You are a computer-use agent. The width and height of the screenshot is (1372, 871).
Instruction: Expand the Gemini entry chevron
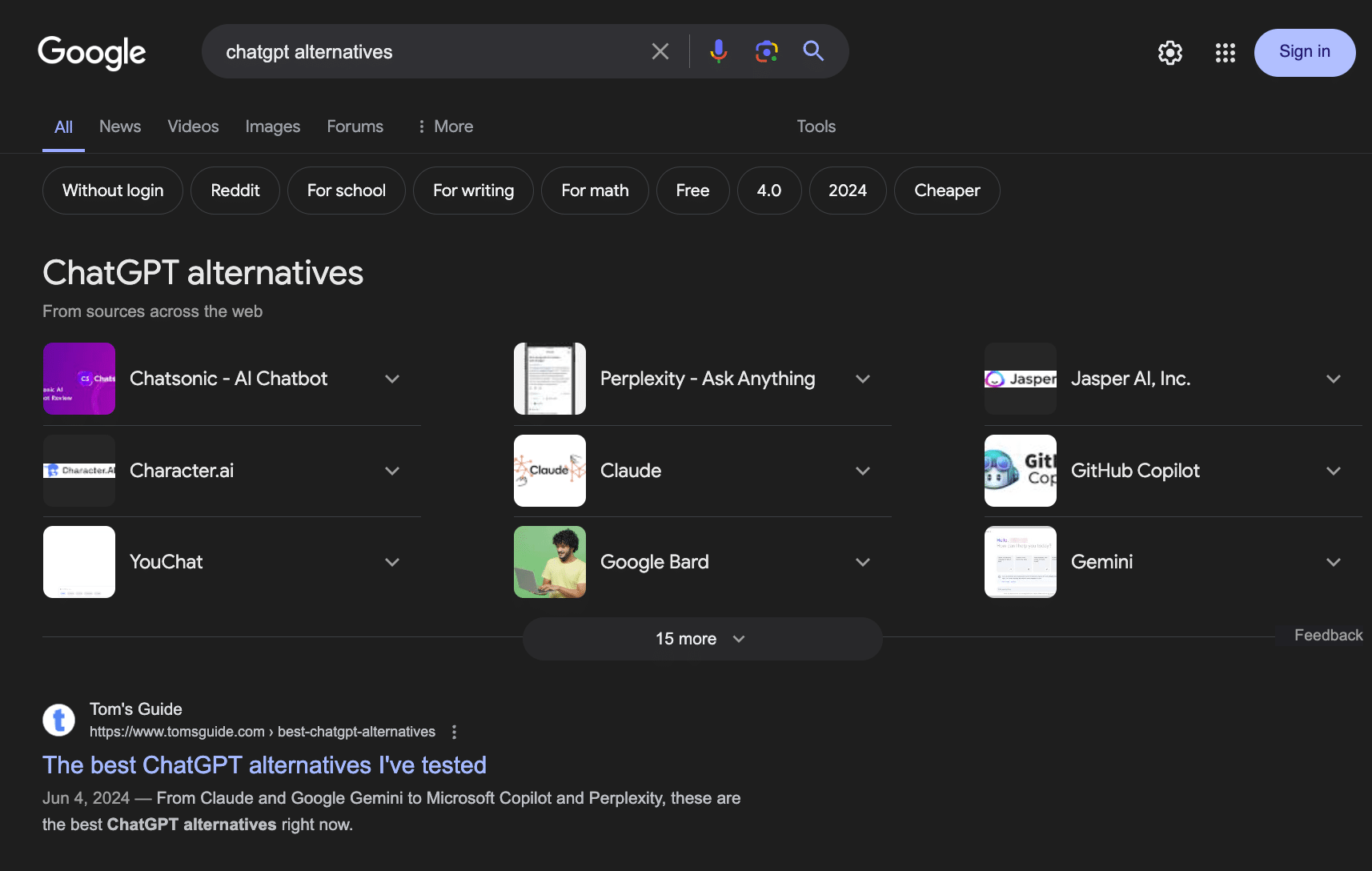pyautogui.click(x=1334, y=562)
